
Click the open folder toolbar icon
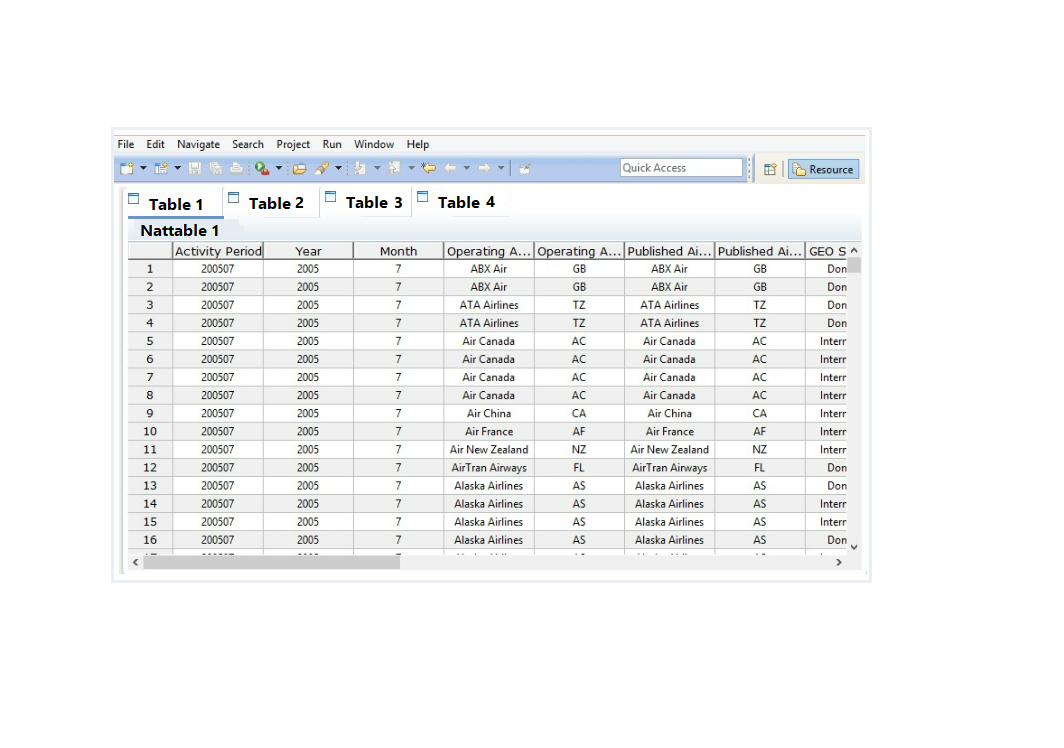299,168
